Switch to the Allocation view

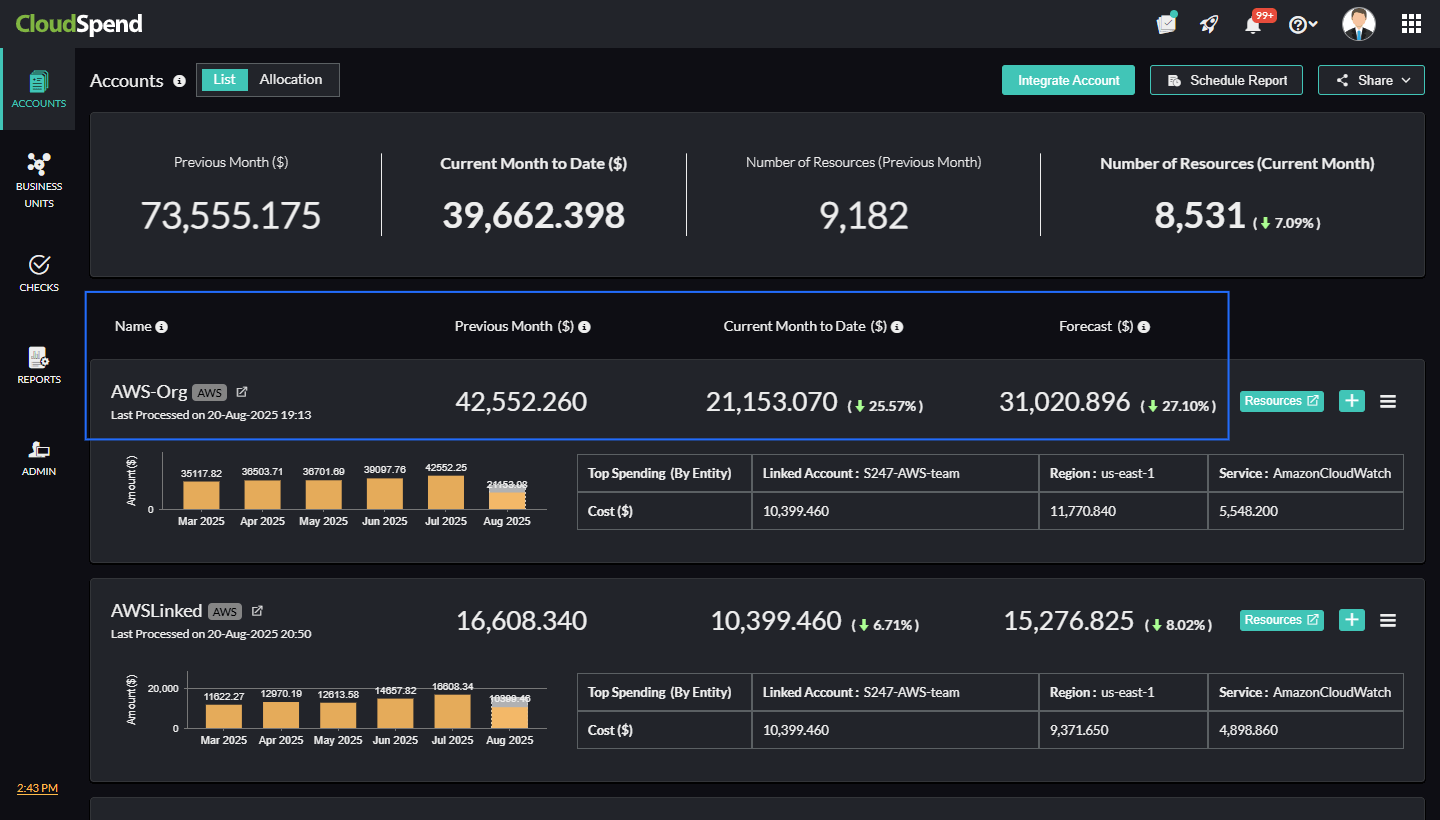[291, 80]
